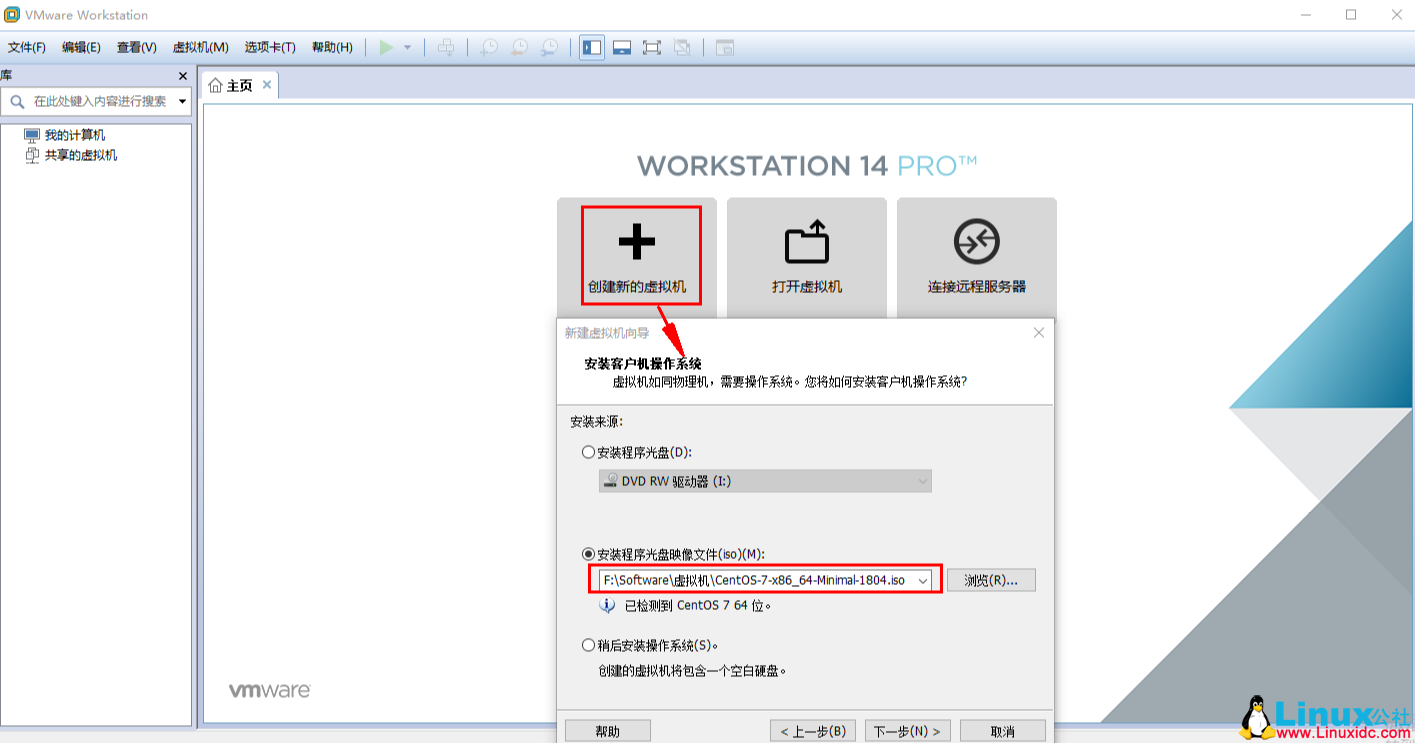This screenshot has width=1415, height=743.
Task: Click the WORKSTATION 14 PRO heading
Action: coord(807,165)
